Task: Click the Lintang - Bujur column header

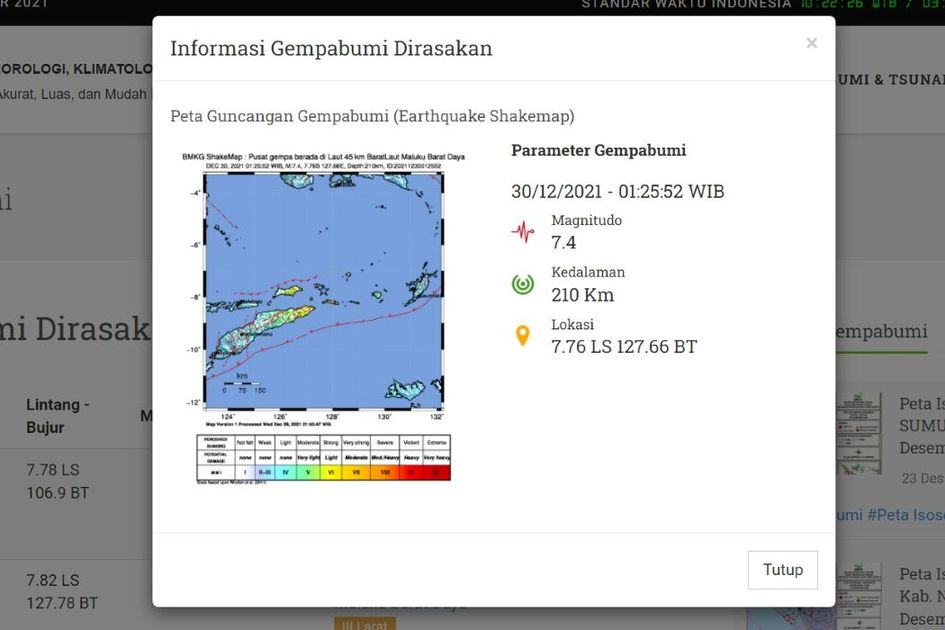Action: 58,416
